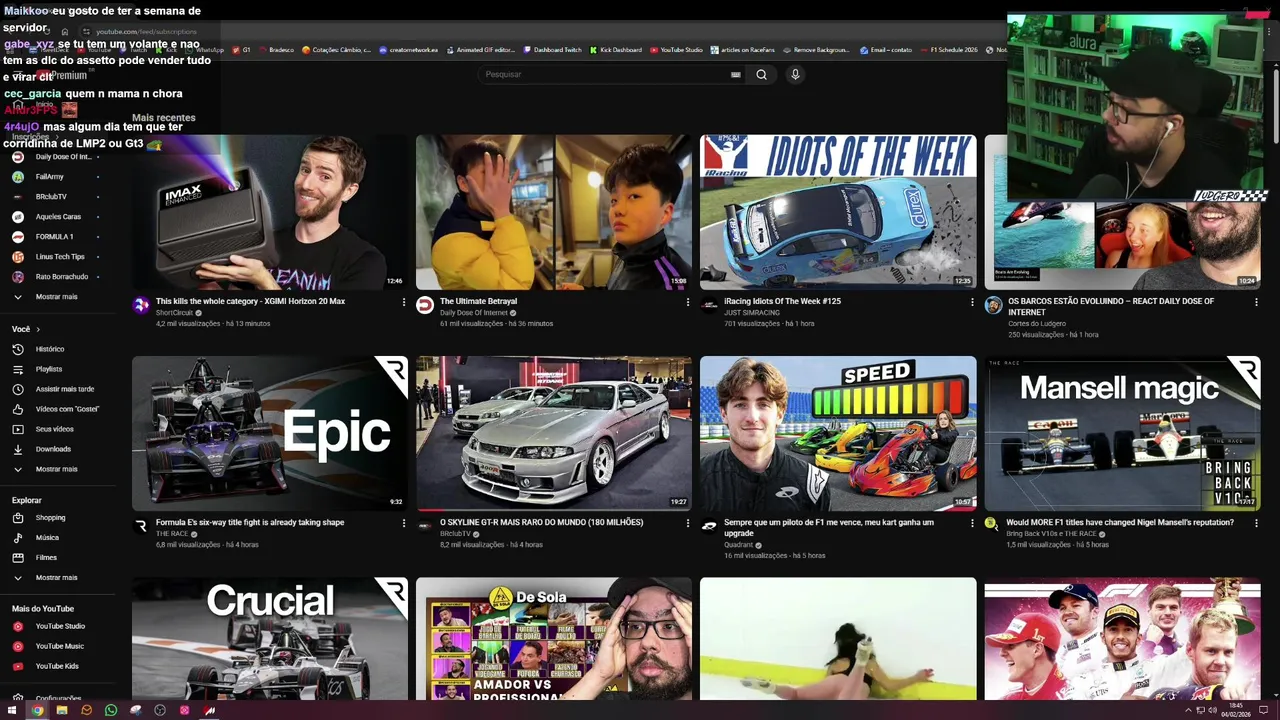This screenshot has width=1280, height=720.
Task: Play the Epic Formula E thumbnail
Action: (x=270, y=433)
